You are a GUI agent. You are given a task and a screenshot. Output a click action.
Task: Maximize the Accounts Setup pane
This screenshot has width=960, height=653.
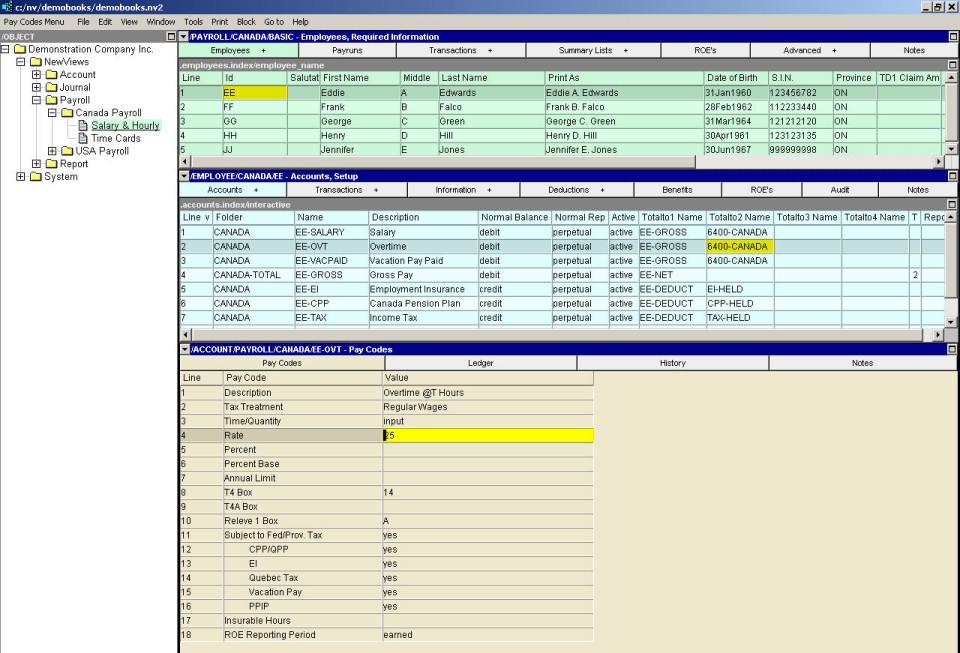click(953, 176)
